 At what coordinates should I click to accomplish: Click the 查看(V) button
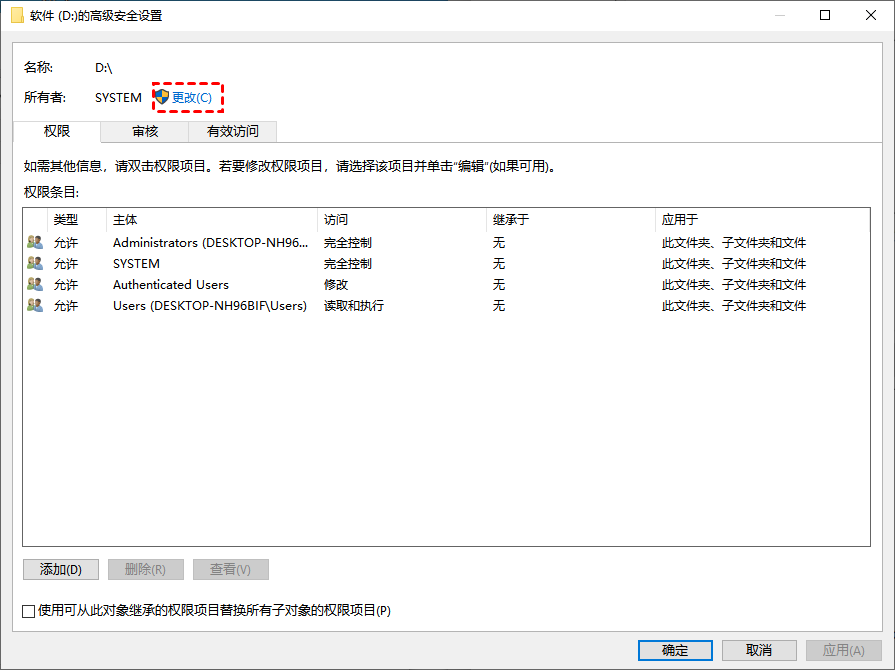(230, 569)
